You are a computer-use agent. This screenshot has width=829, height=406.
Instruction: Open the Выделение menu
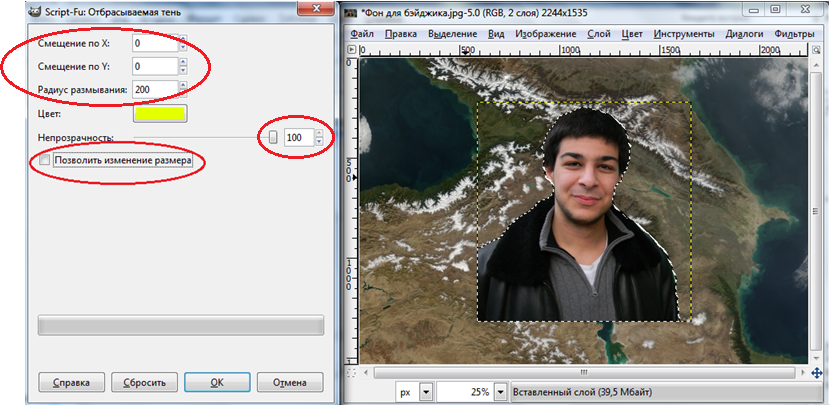(x=453, y=34)
